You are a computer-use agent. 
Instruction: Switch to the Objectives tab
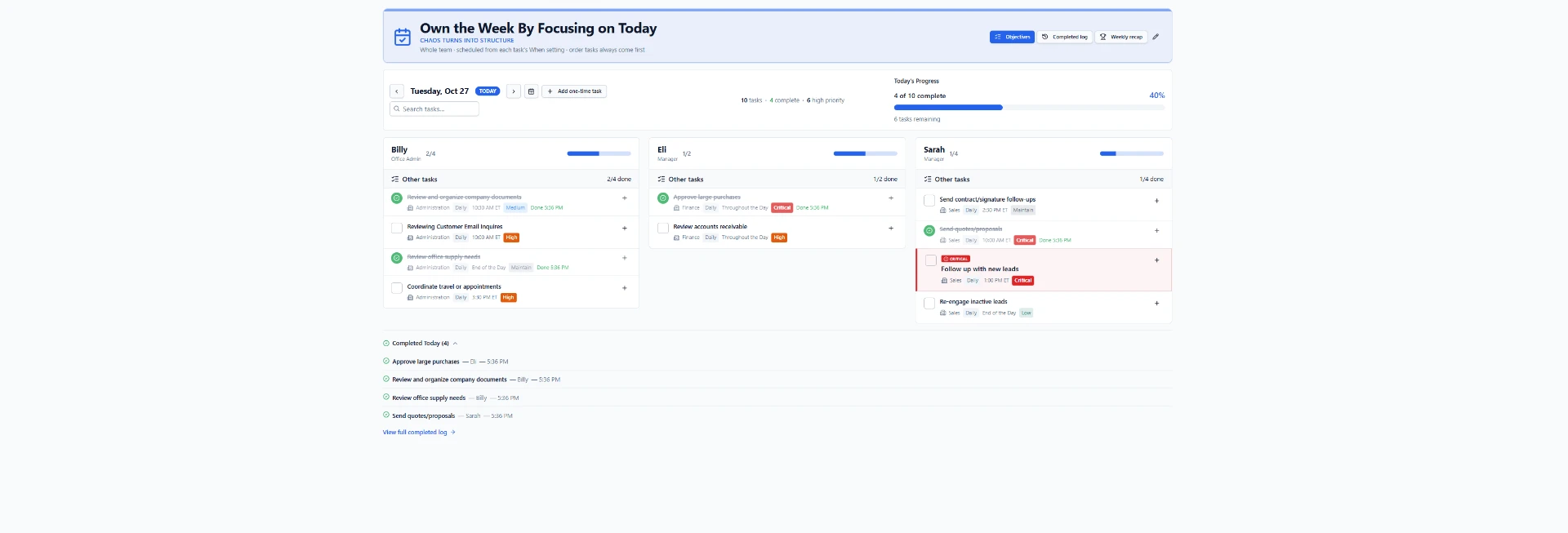coord(1012,37)
